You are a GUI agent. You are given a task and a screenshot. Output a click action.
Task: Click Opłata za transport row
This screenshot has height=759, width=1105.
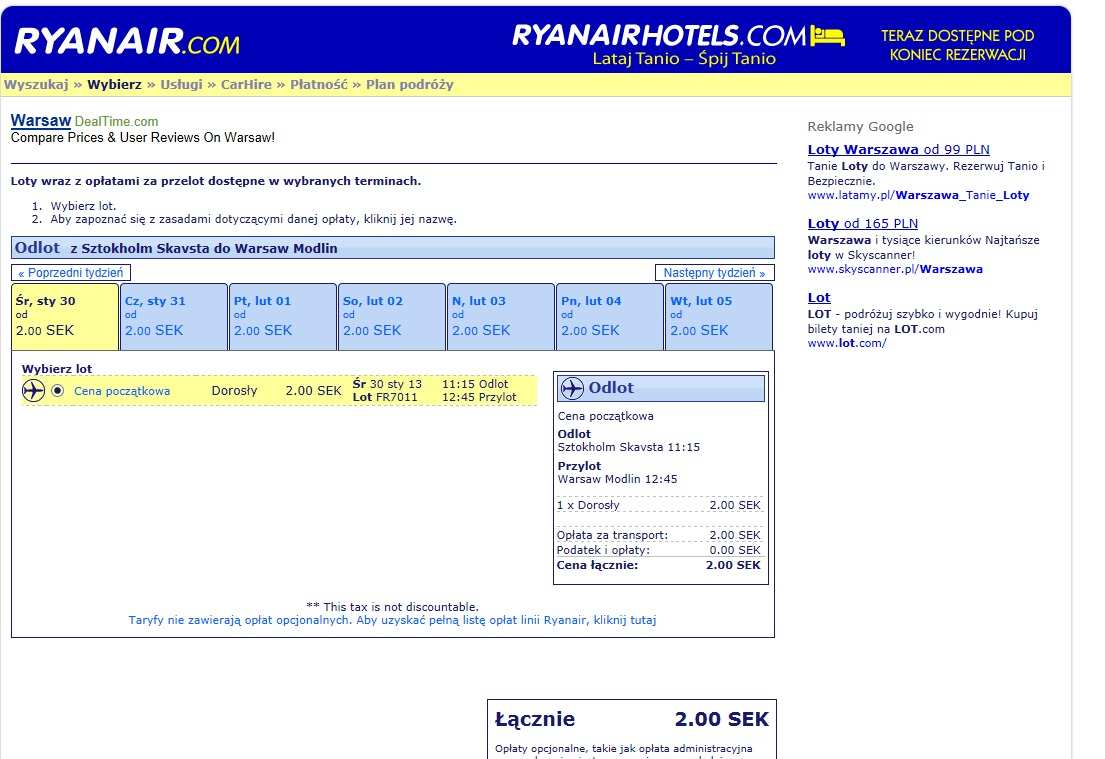[x=659, y=535]
